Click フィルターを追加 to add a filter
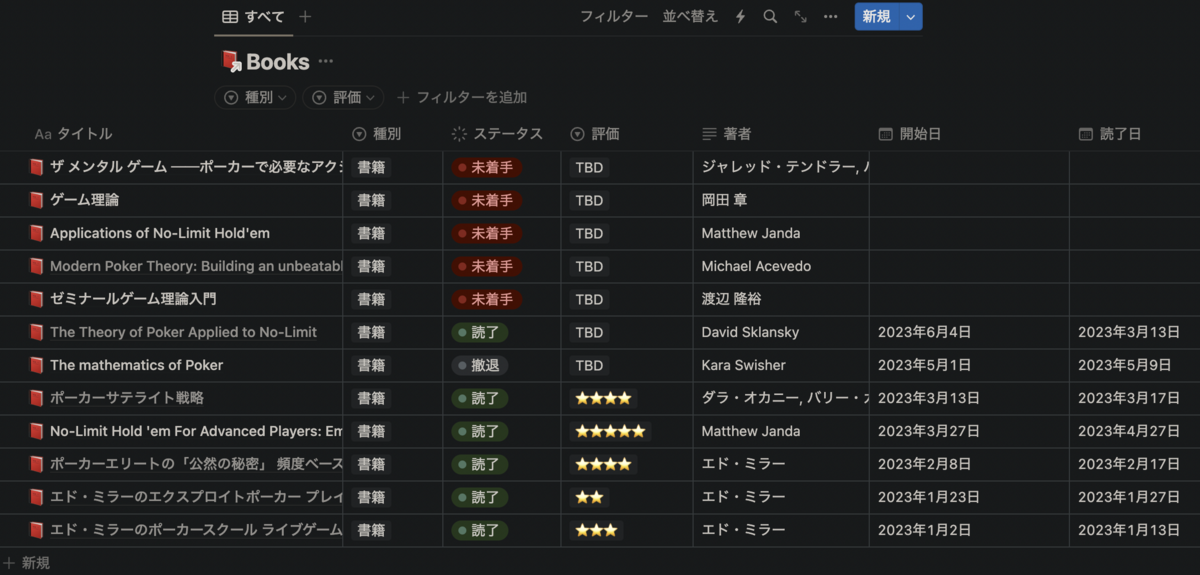 pyautogui.click(x=462, y=97)
